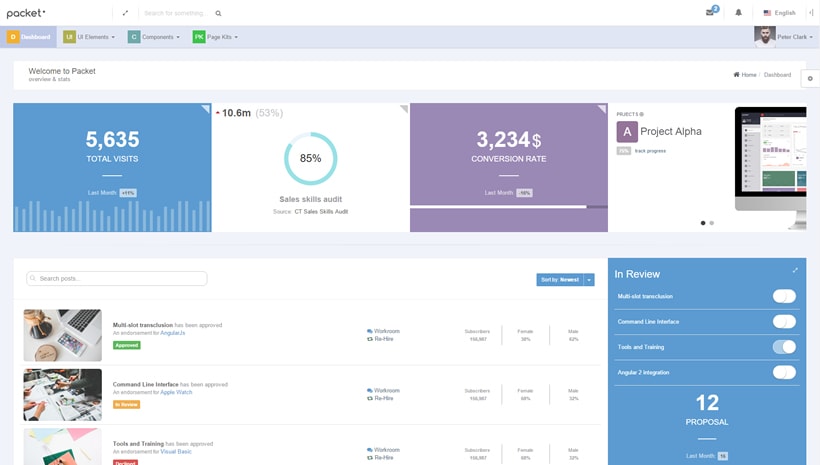The height and width of the screenshot is (465, 820).
Task: Toggle the Multi-slot transclusion switch
Action: pyautogui.click(x=784, y=296)
